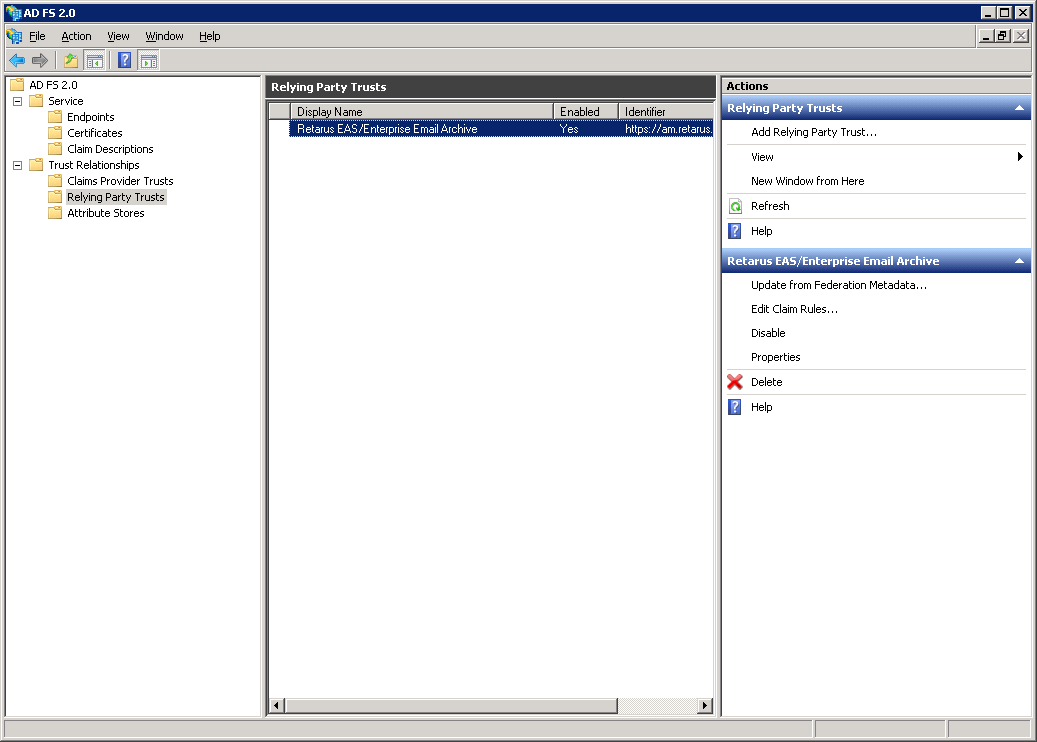Click the Forward arrow in the toolbar
The width and height of the screenshot is (1037, 742).
tap(40, 61)
